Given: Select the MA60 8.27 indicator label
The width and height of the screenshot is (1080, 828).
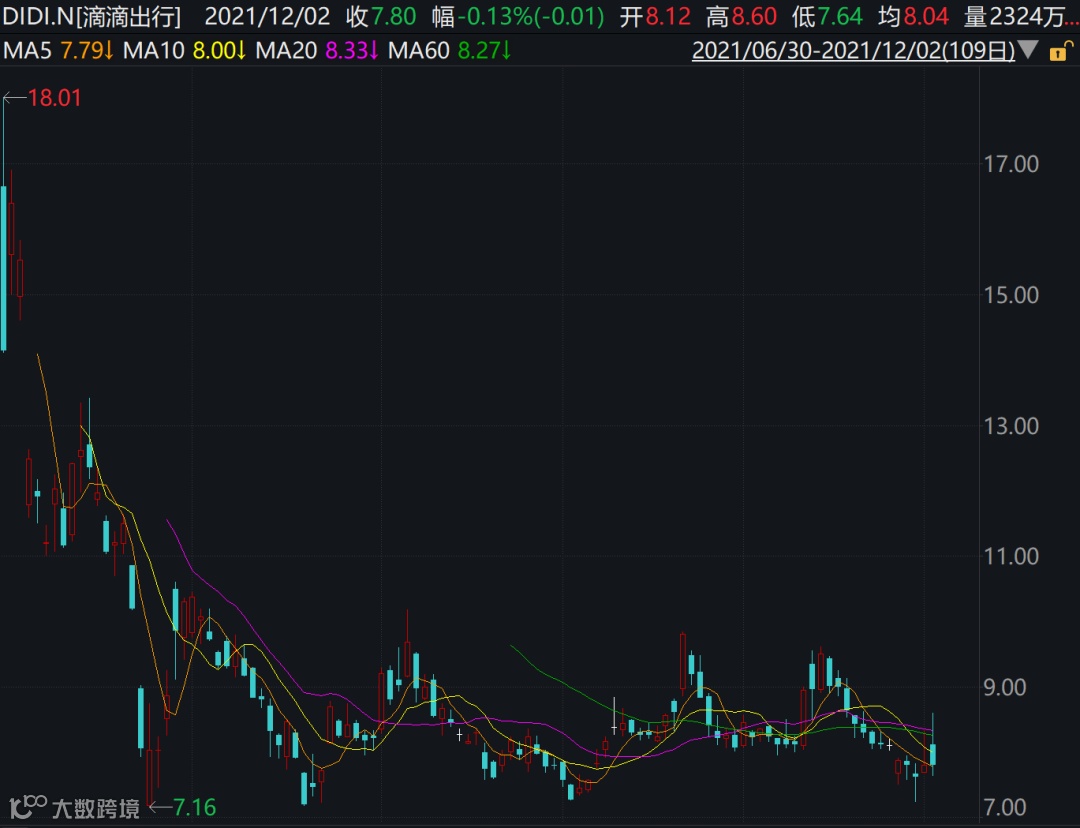Looking at the screenshot, I should coord(449,51).
